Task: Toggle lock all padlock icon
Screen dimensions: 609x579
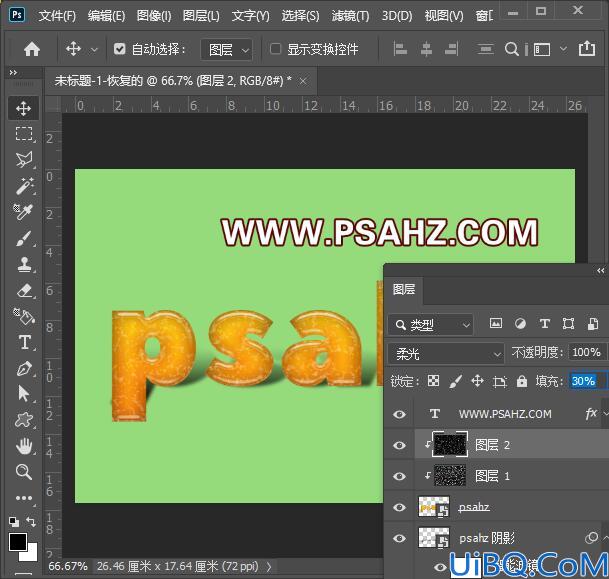Action: coord(522,381)
